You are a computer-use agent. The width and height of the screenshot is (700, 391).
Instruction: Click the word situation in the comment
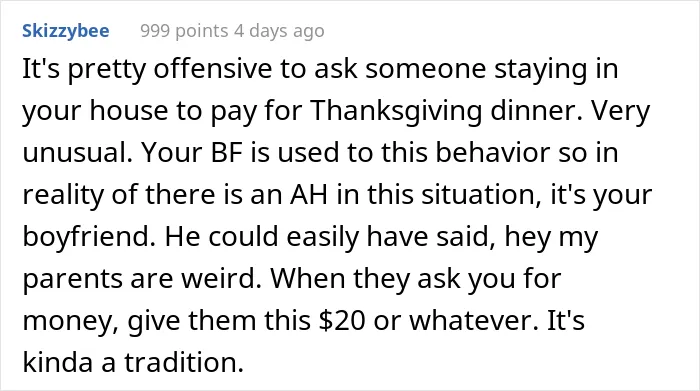[x=479, y=195]
